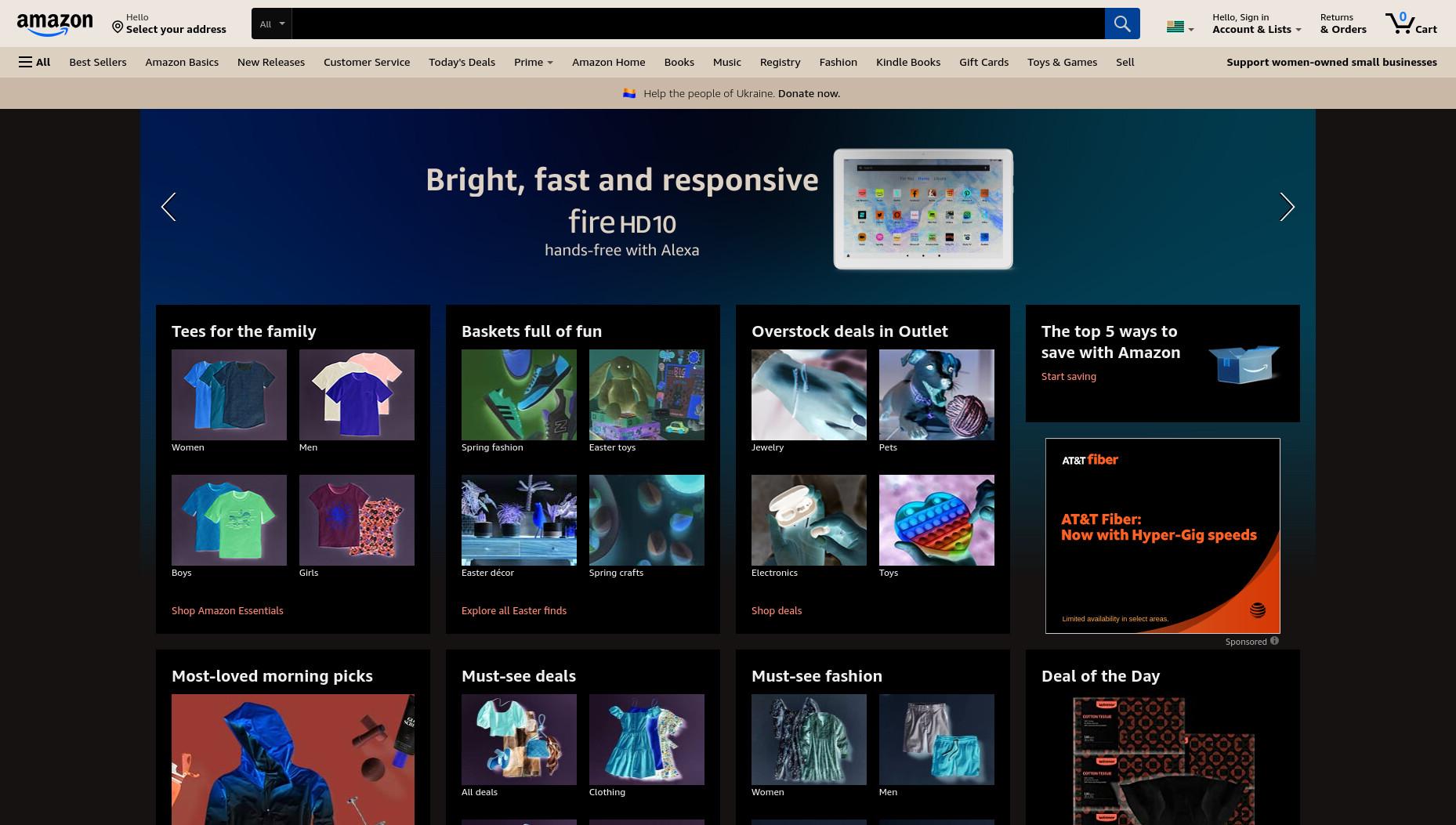This screenshot has height=825, width=1456.
Task: Open Men tees thumbnail
Action: [x=357, y=395]
